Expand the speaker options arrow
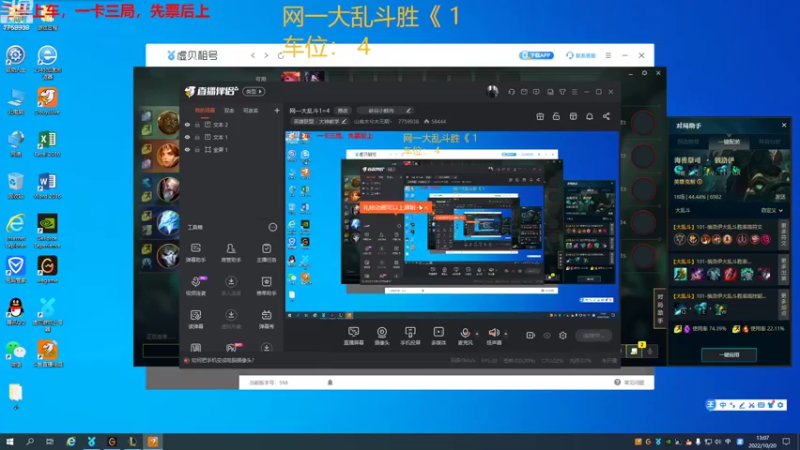 pyautogui.click(x=506, y=334)
